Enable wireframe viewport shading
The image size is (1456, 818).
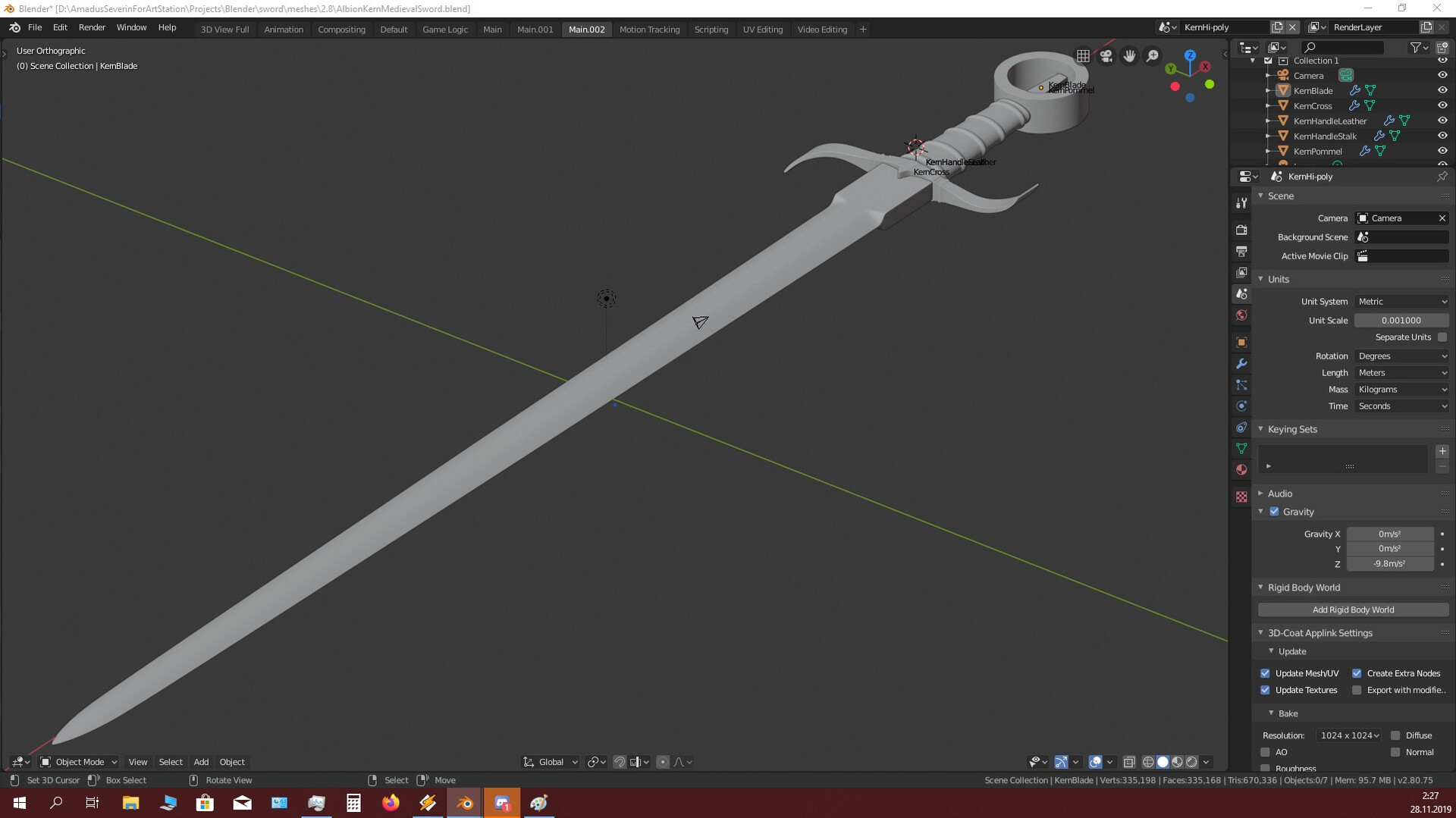pyautogui.click(x=1147, y=762)
